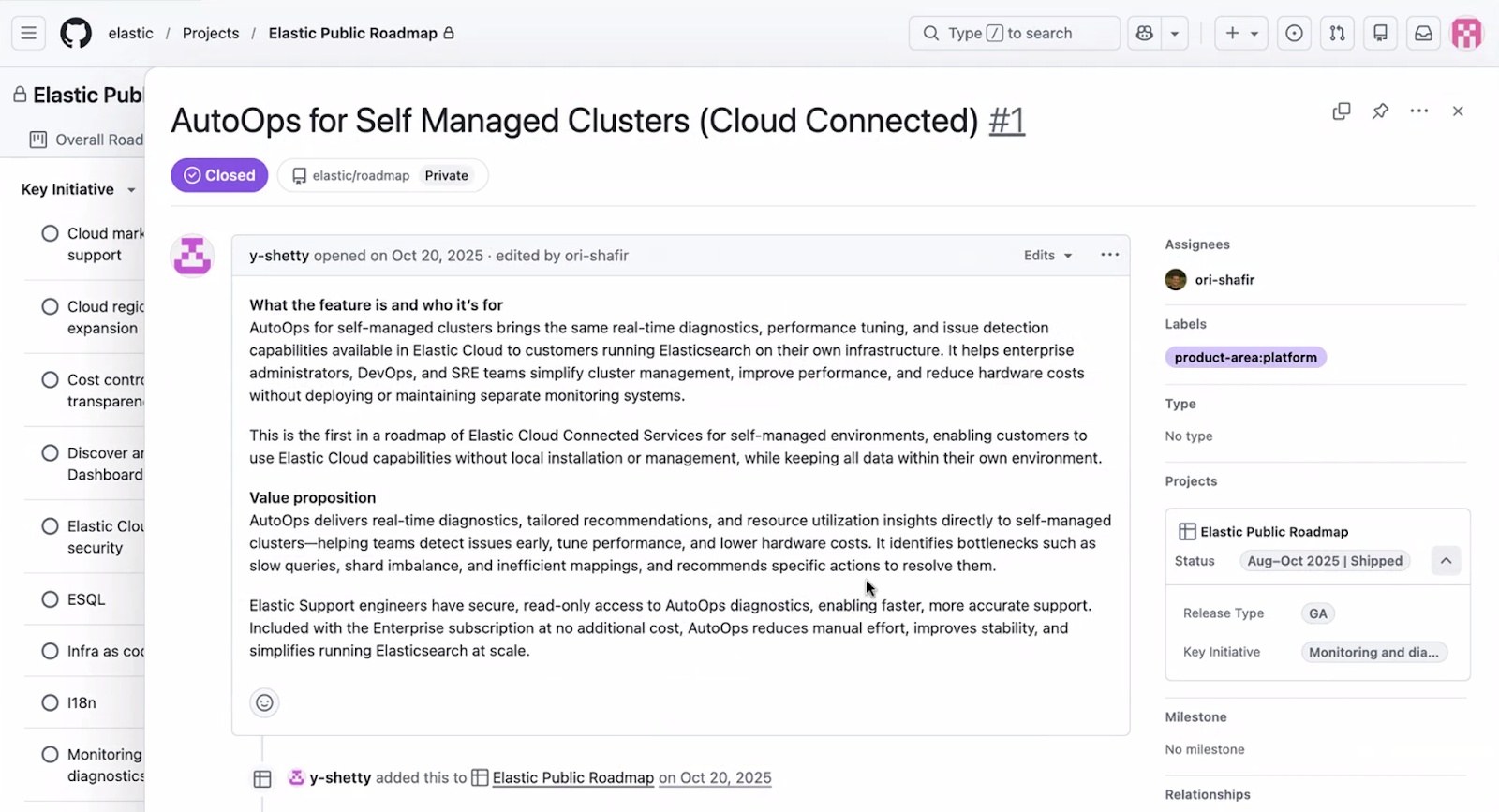
Task: Open the hamburger navigation menu
Action: pyautogui.click(x=28, y=33)
